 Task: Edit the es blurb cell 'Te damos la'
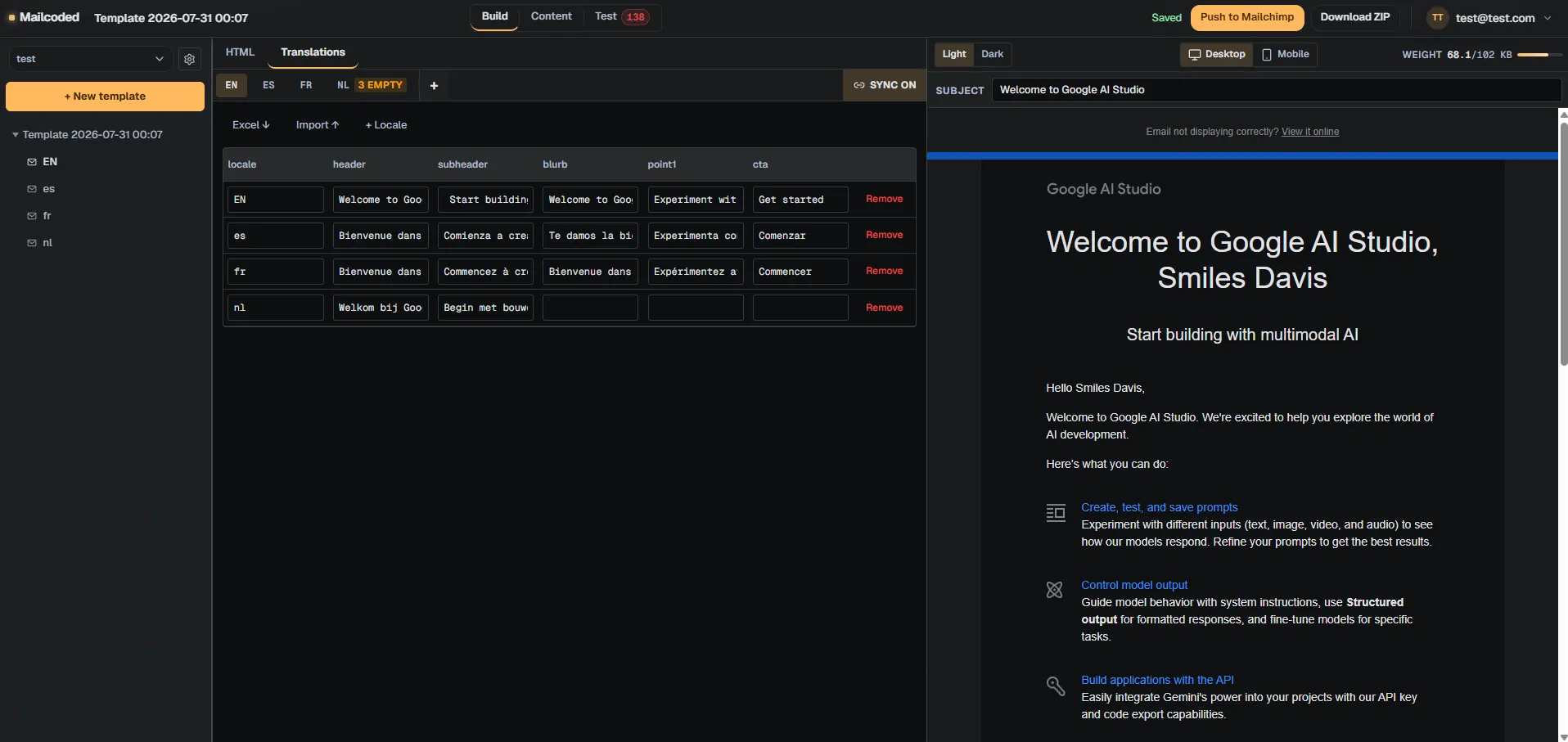(x=590, y=236)
